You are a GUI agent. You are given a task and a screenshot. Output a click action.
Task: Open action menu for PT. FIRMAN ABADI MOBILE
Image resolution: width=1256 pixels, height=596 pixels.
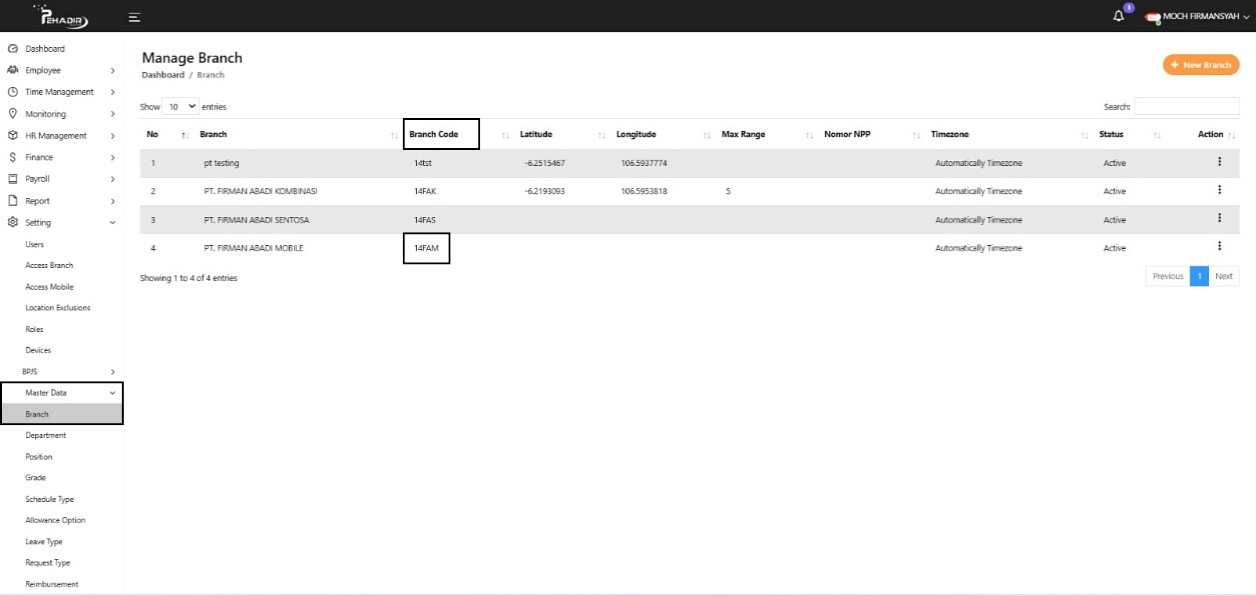pyautogui.click(x=1219, y=246)
